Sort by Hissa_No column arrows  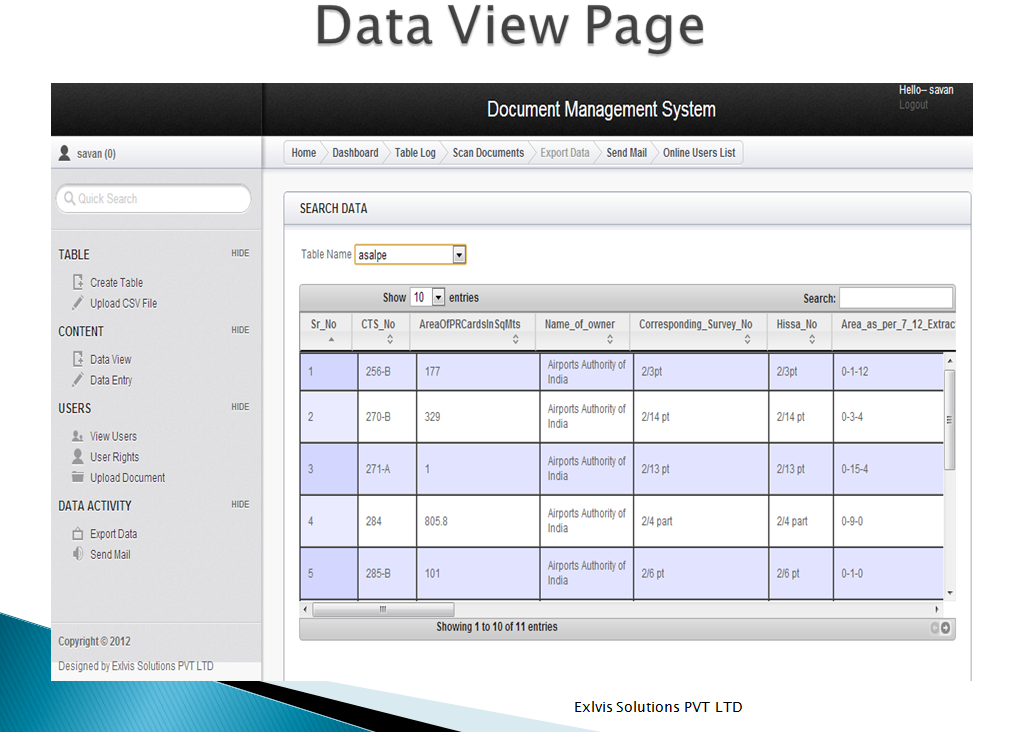point(812,339)
